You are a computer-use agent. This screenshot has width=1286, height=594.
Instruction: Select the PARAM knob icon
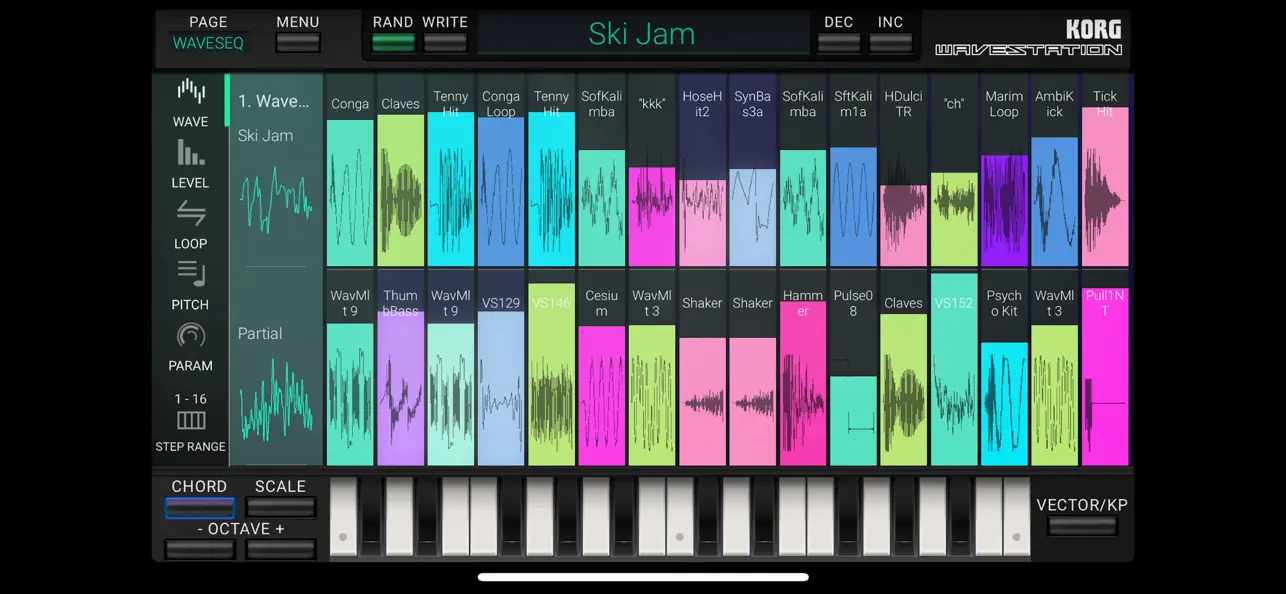click(x=190, y=335)
